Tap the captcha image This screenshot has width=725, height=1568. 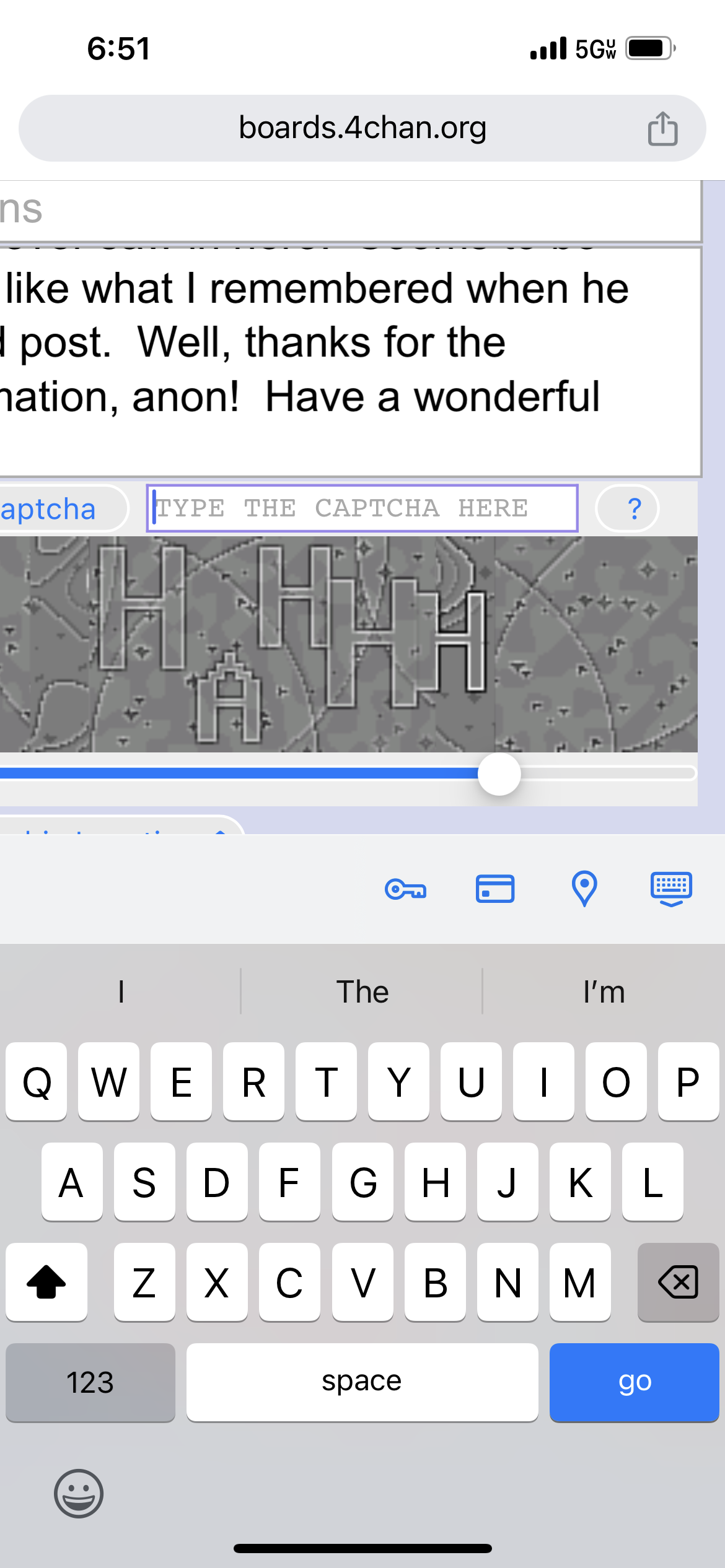pos(349,644)
